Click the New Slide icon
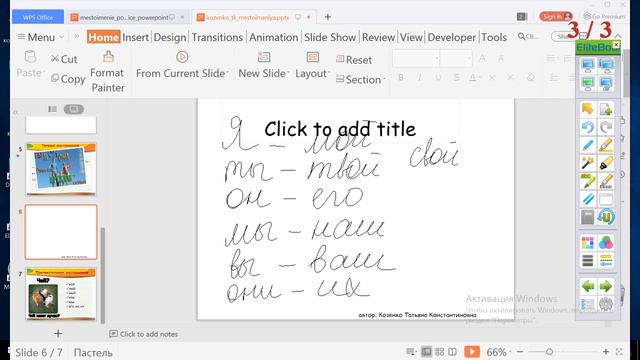Screen dimensions: 640x360 [x=264, y=58]
